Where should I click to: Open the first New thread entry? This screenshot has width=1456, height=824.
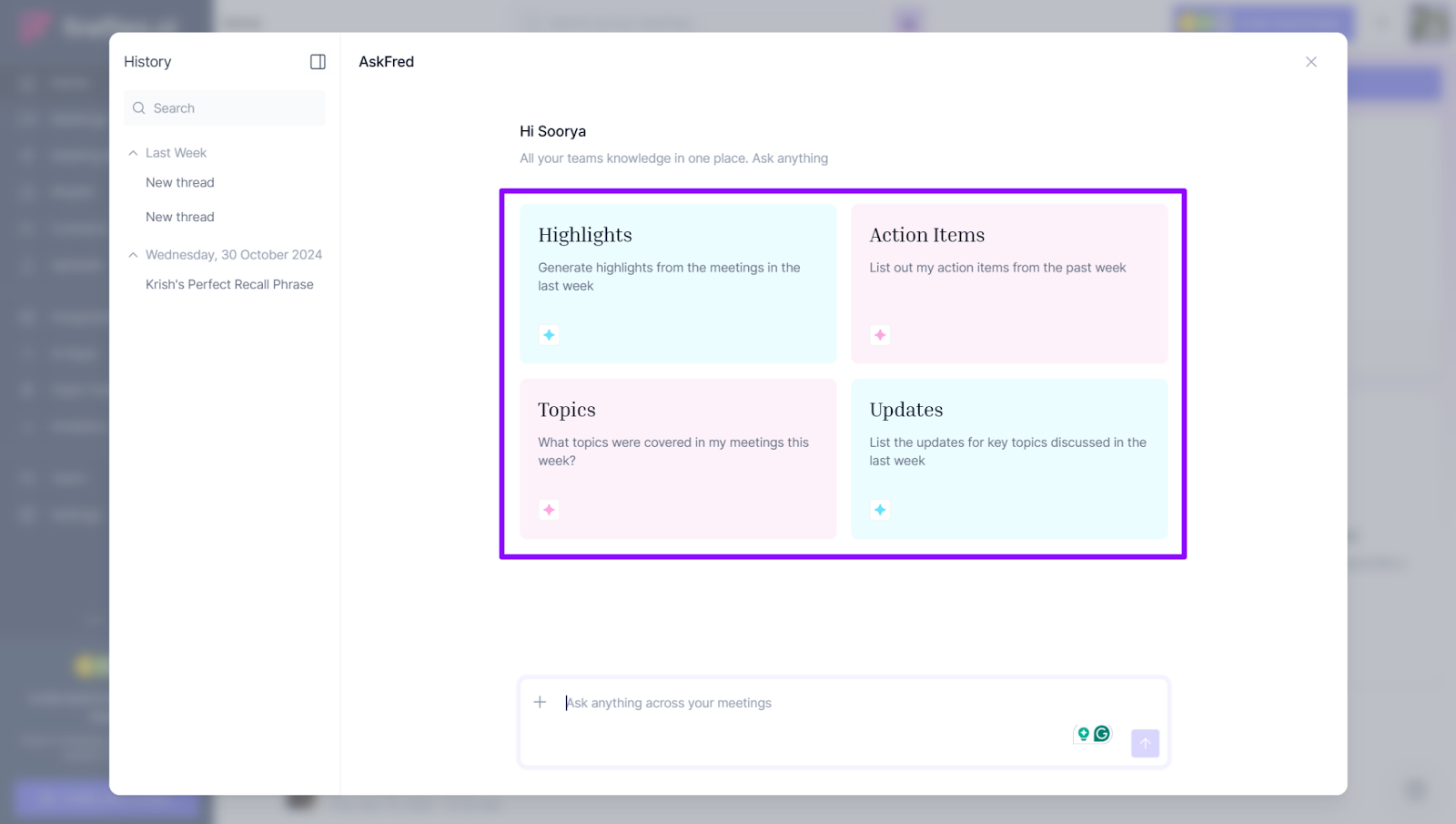[180, 183]
